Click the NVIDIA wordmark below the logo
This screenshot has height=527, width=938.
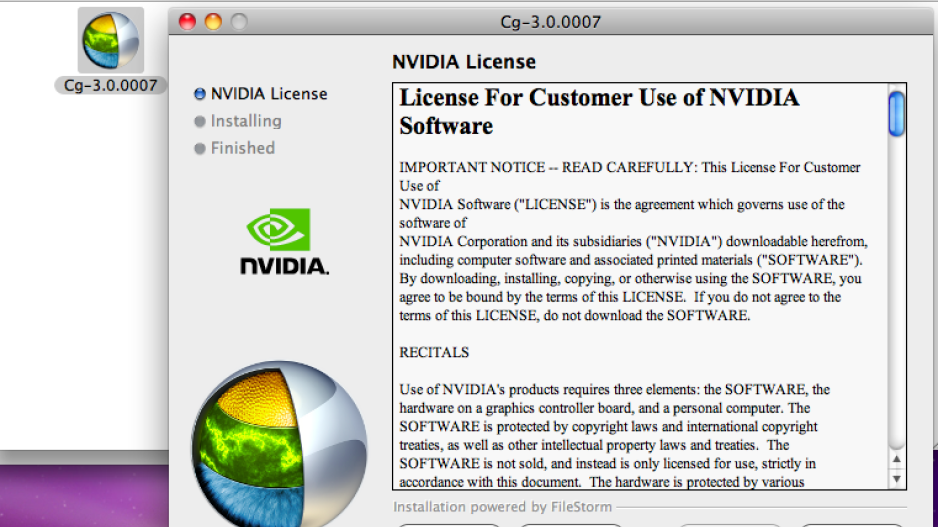click(x=284, y=266)
